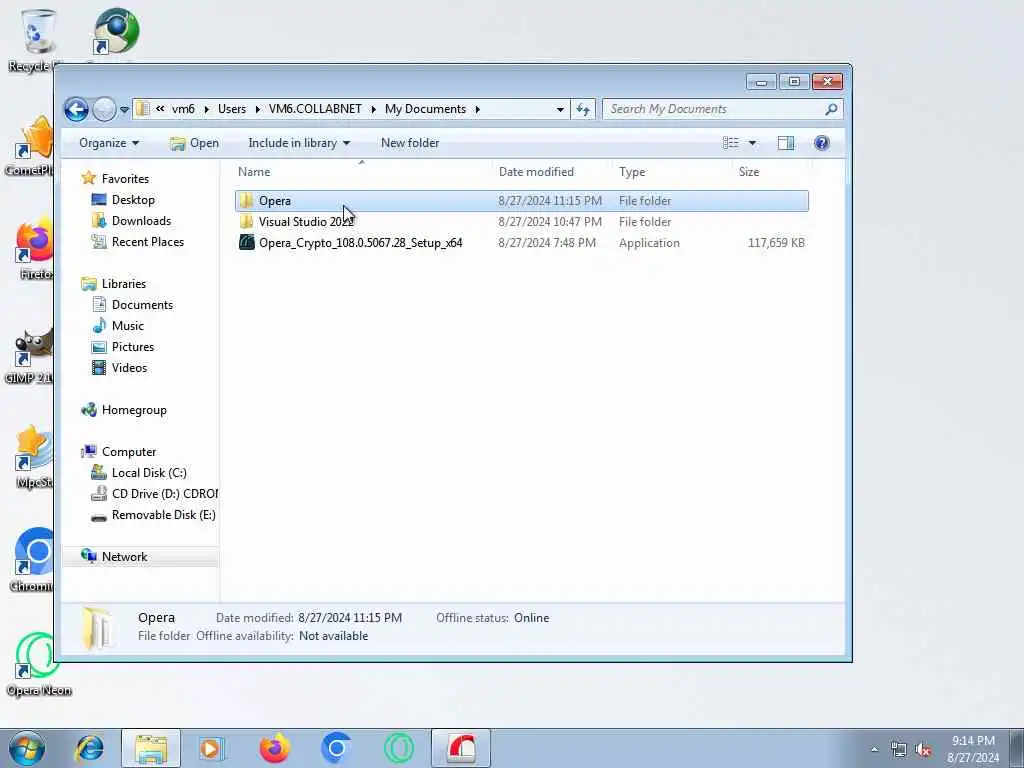This screenshot has height=768, width=1024.
Task: Open the Music library
Action: (127, 326)
